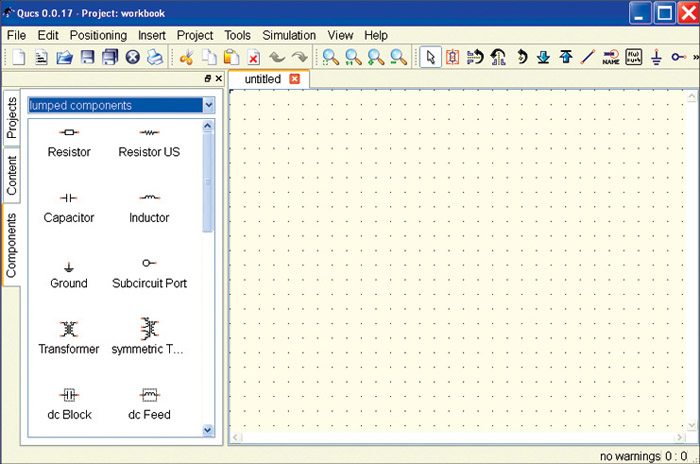Switch to the Projects tab
This screenshot has width=700, height=464.
pyautogui.click(x=12, y=117)
